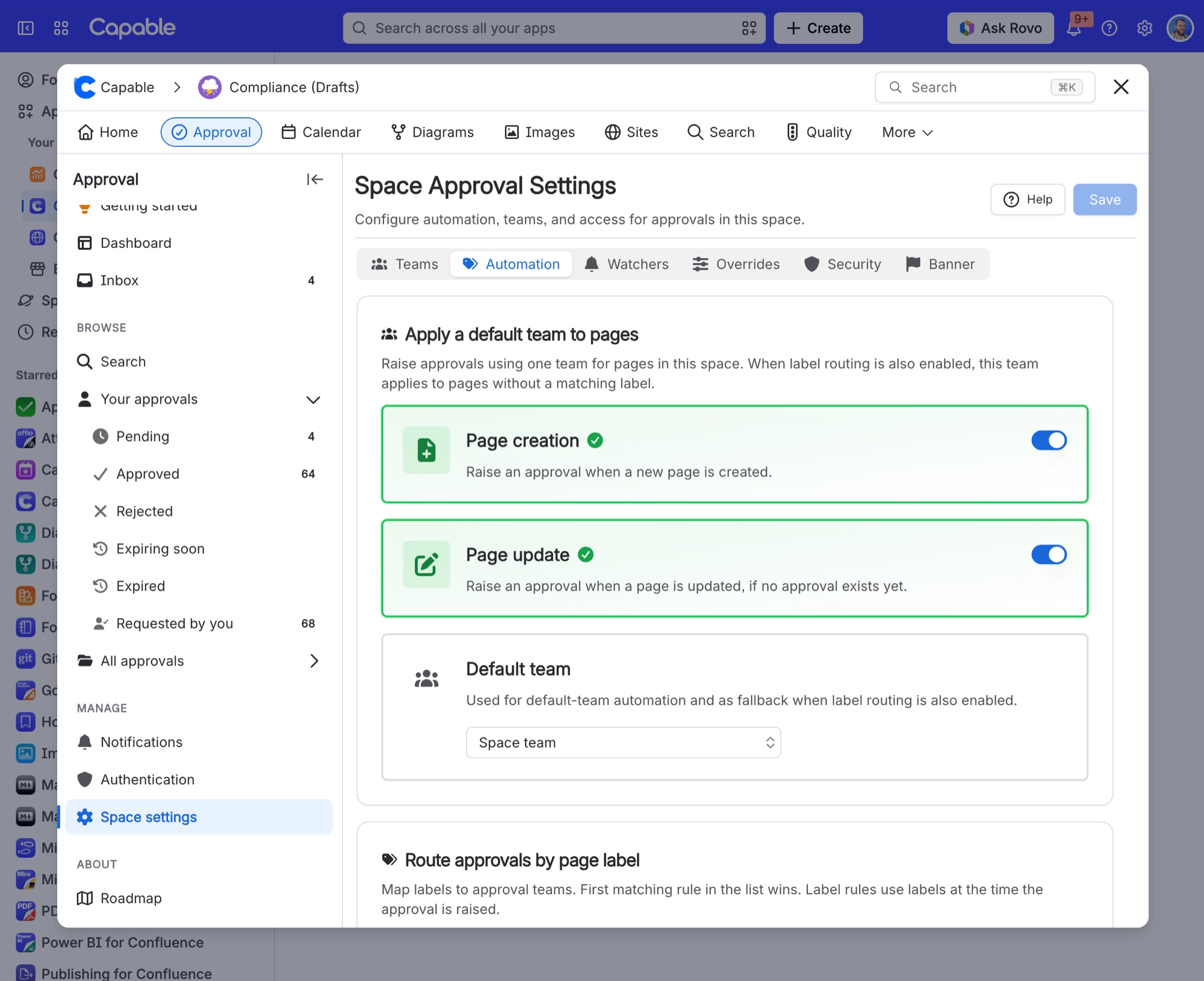This screenshot has height=981, width=1204.
Task: Click the Compliance (Drafts) space icon
Action: tap(209, 87)
